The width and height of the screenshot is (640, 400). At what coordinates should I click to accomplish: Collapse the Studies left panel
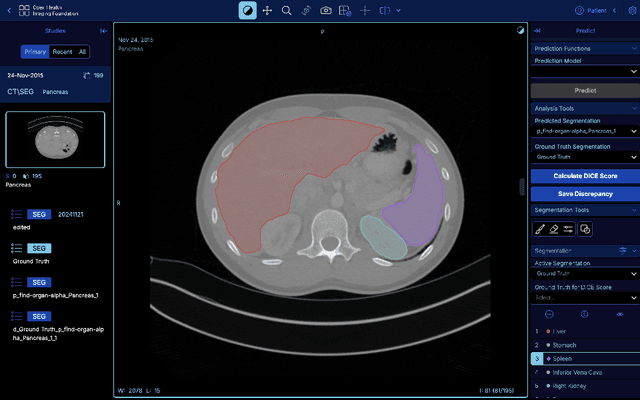coord(103,31)
